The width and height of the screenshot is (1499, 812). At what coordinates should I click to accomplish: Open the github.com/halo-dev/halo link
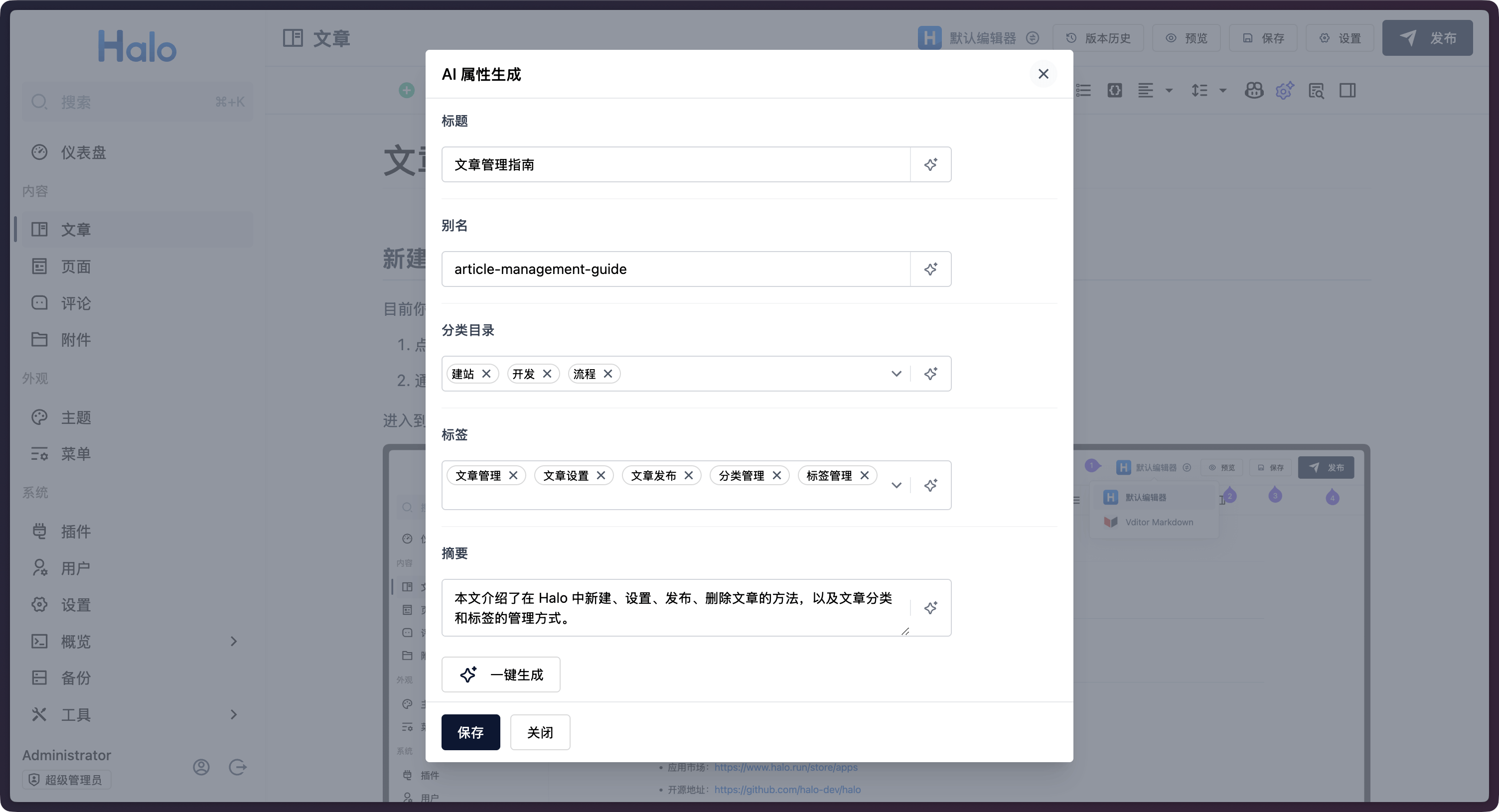click(x=787, y=789)
